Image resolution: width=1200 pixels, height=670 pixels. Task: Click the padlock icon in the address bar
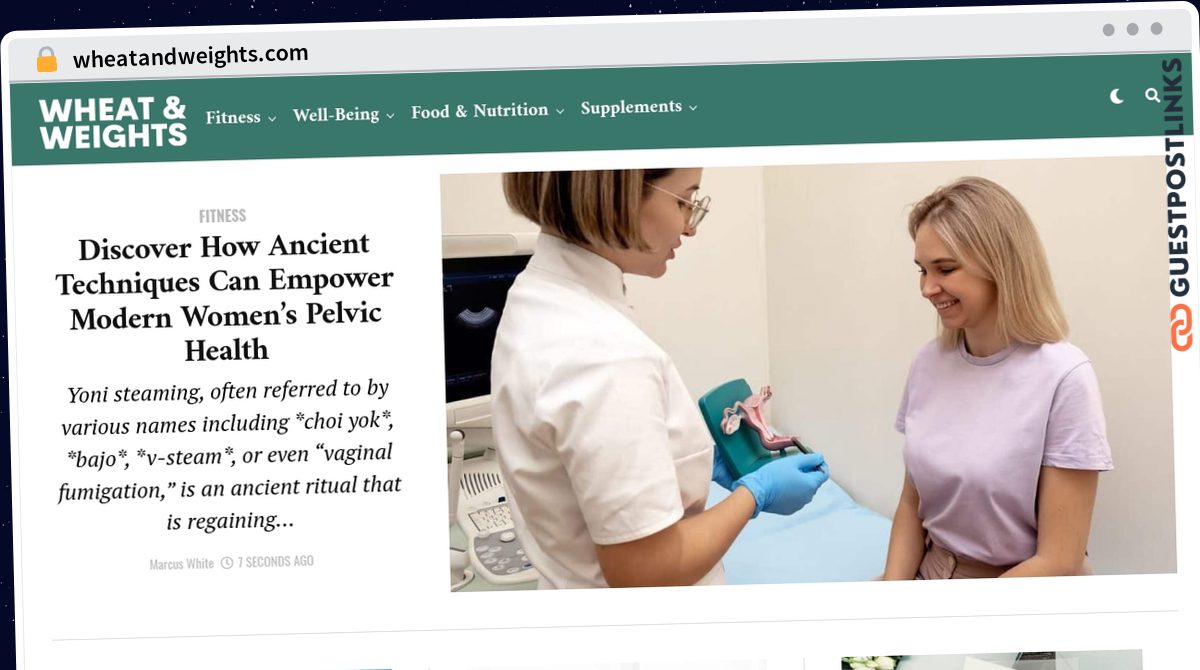pos(46,60)
